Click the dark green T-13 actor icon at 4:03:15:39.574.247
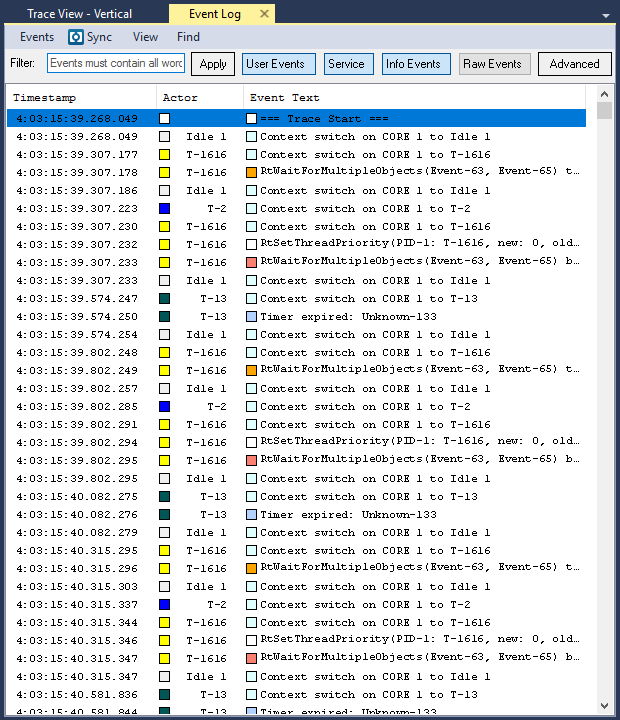Viewport: 620px width, 720px height. pos(165,299)
